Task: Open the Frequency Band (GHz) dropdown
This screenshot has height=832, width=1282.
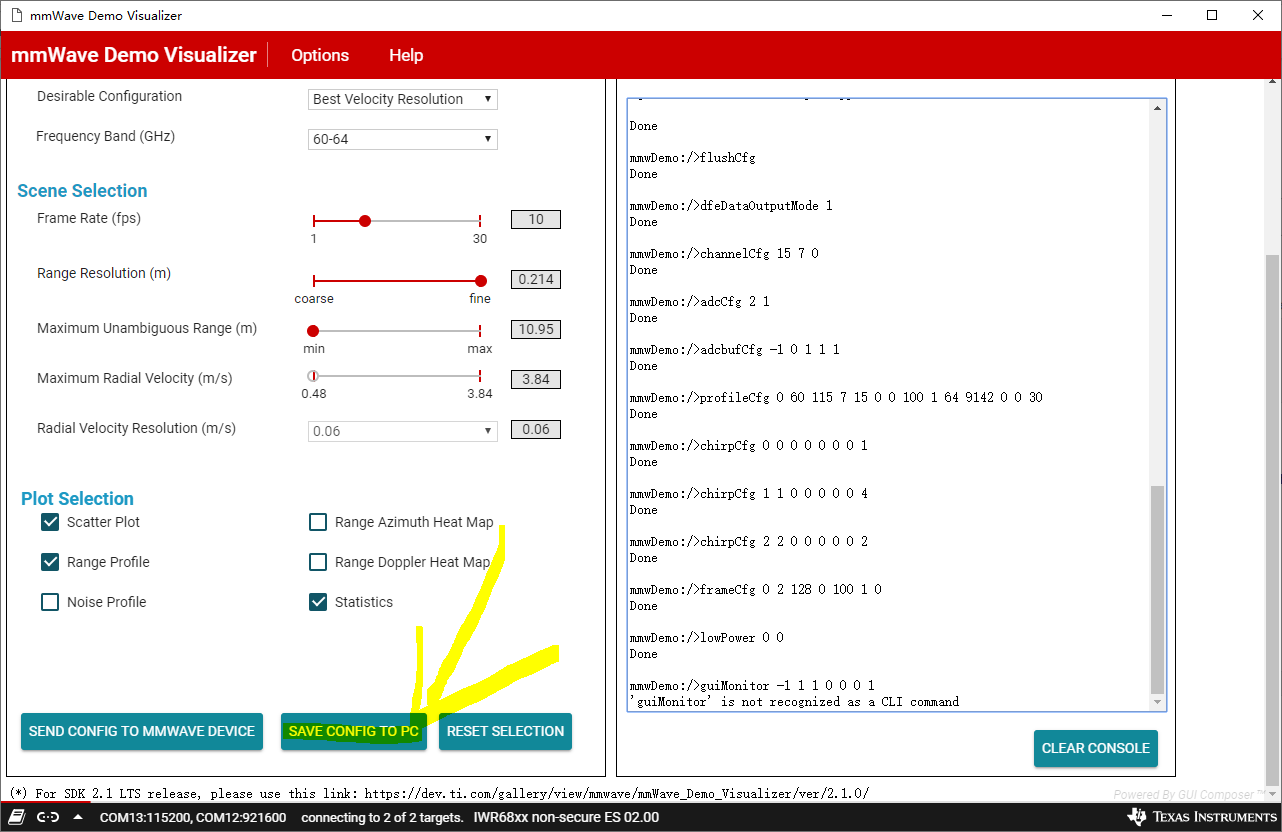Action: pyautogui.click(x=403, y=139)
